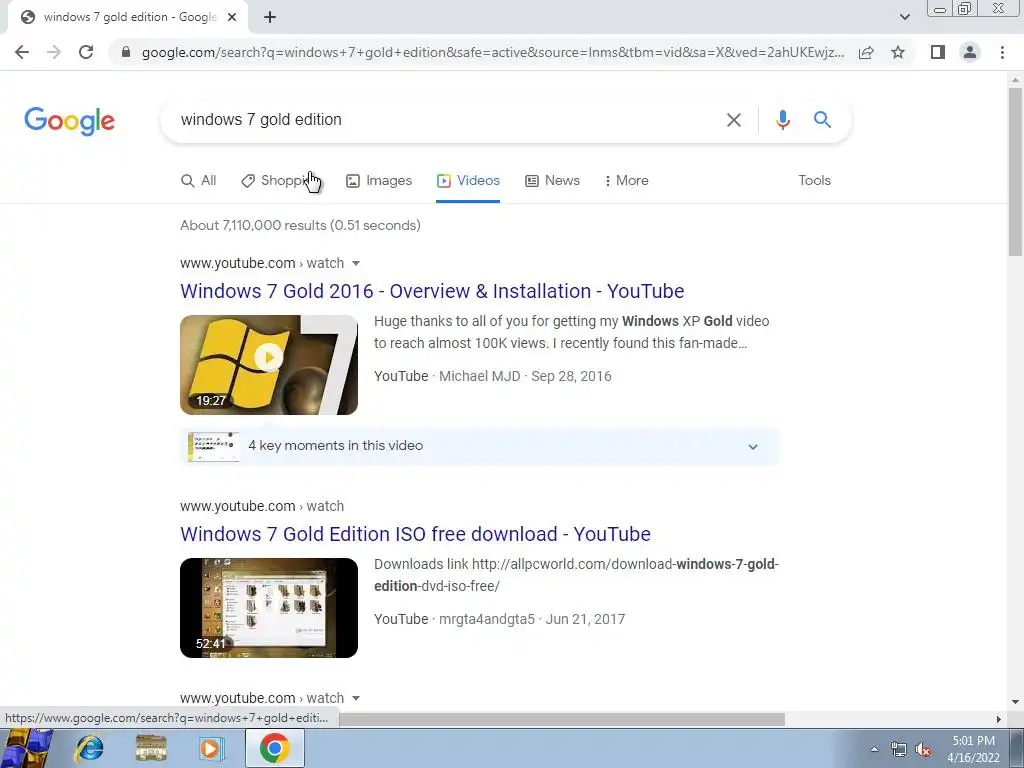Clear the search box with X icon
Image resolution: width=1024 pixels, height=768 pixels.
733,120
